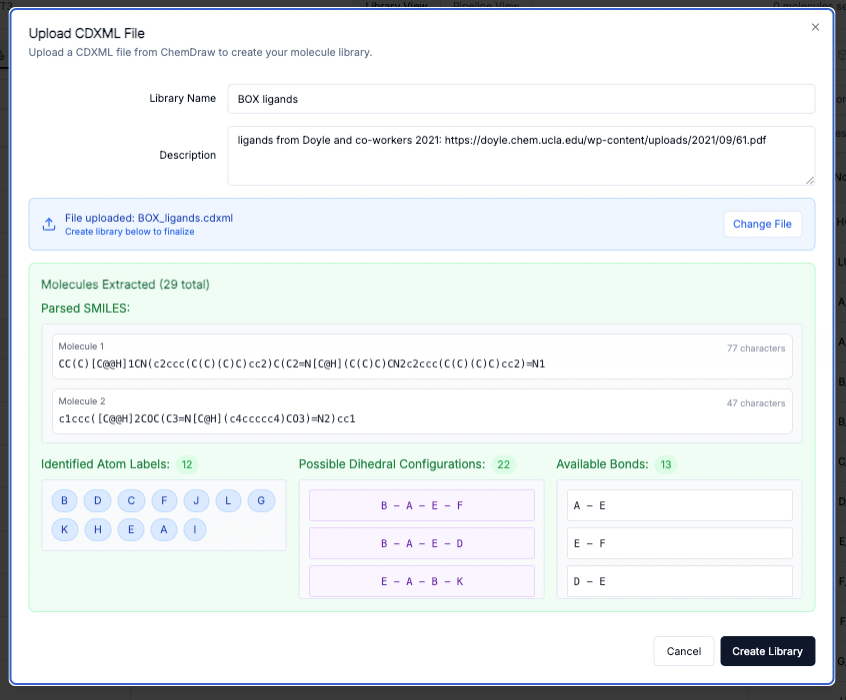
Task: Cancel the CDXML upload
Action: [x=683, y=651]
